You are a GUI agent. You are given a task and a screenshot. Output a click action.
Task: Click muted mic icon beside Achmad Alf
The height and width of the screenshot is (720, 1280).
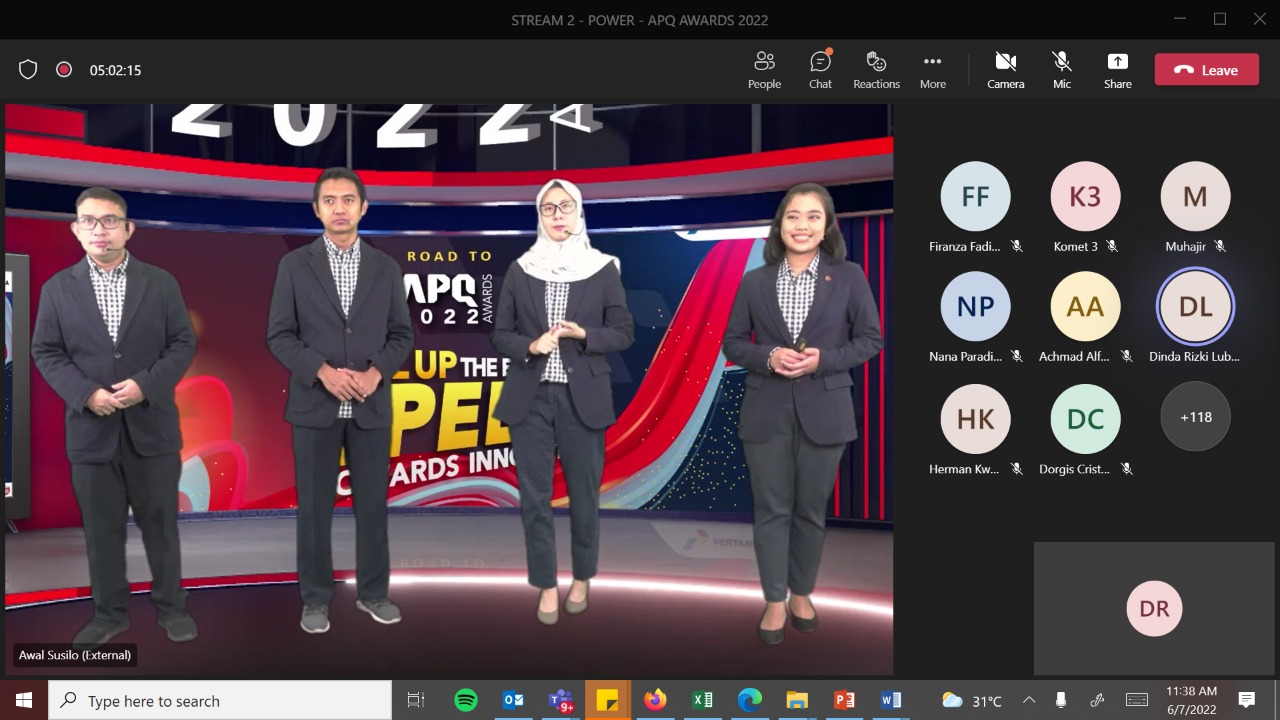tap(1127, 356)
